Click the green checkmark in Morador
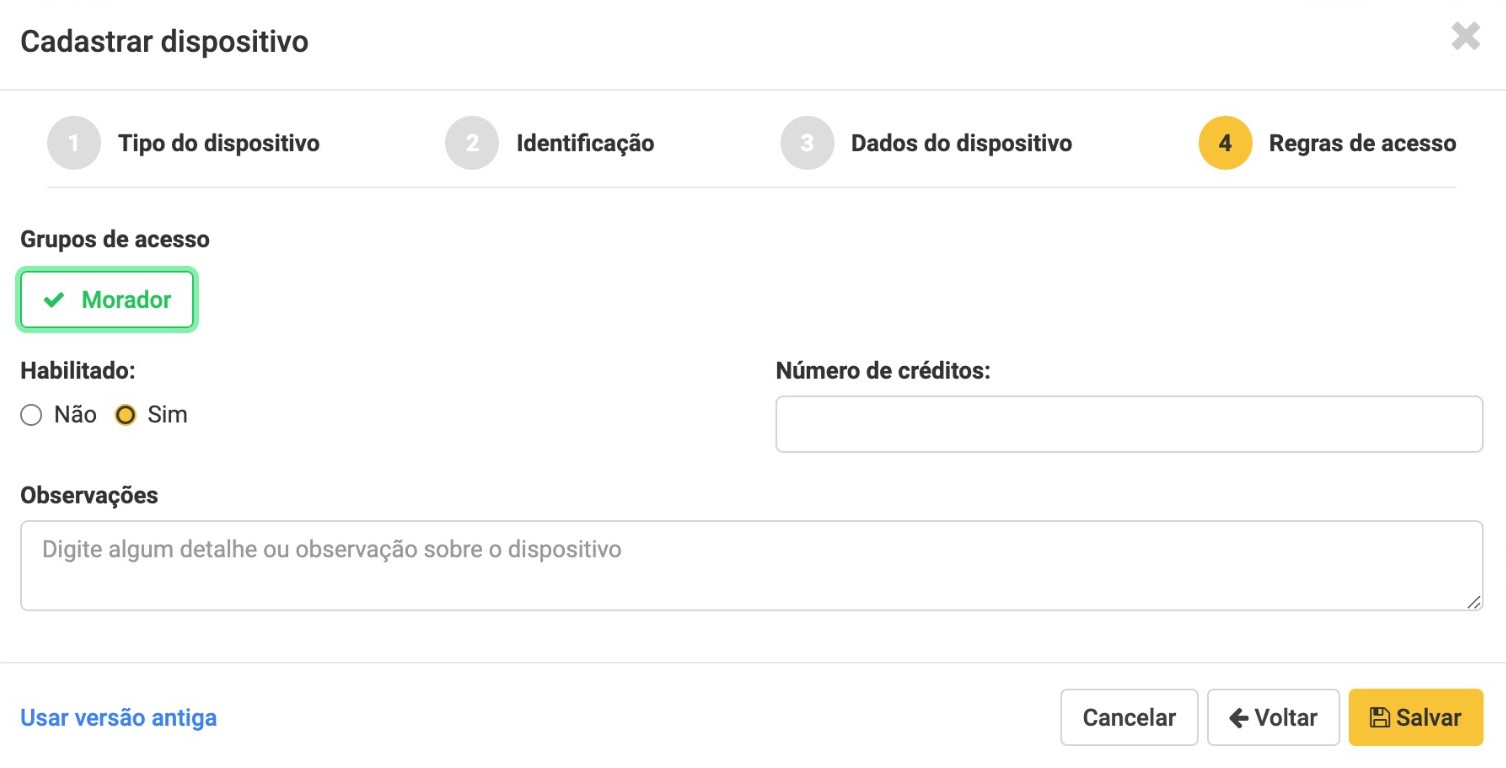Viewport: 1506px width, 768px height. 54,300
